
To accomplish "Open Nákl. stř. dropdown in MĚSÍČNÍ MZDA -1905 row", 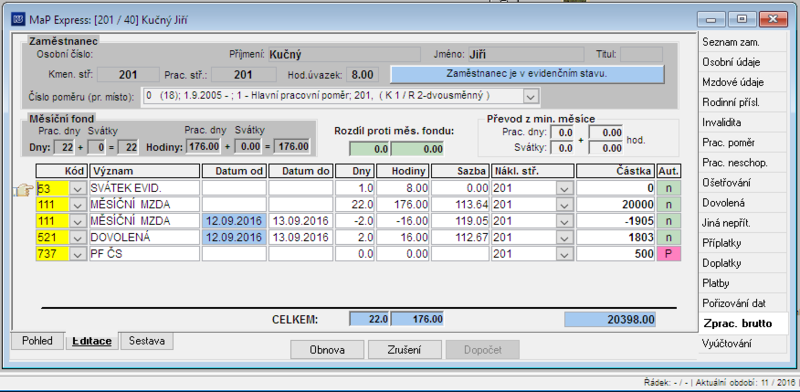I will pos(564,221).
